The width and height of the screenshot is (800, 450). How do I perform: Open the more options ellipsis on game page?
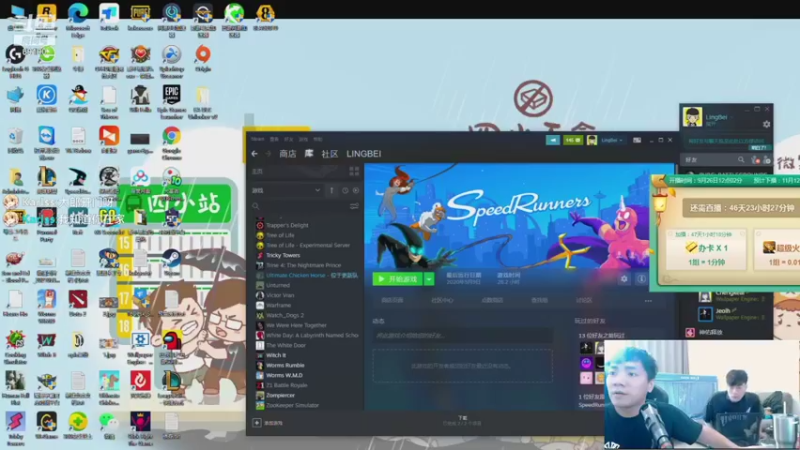(648, 301)
